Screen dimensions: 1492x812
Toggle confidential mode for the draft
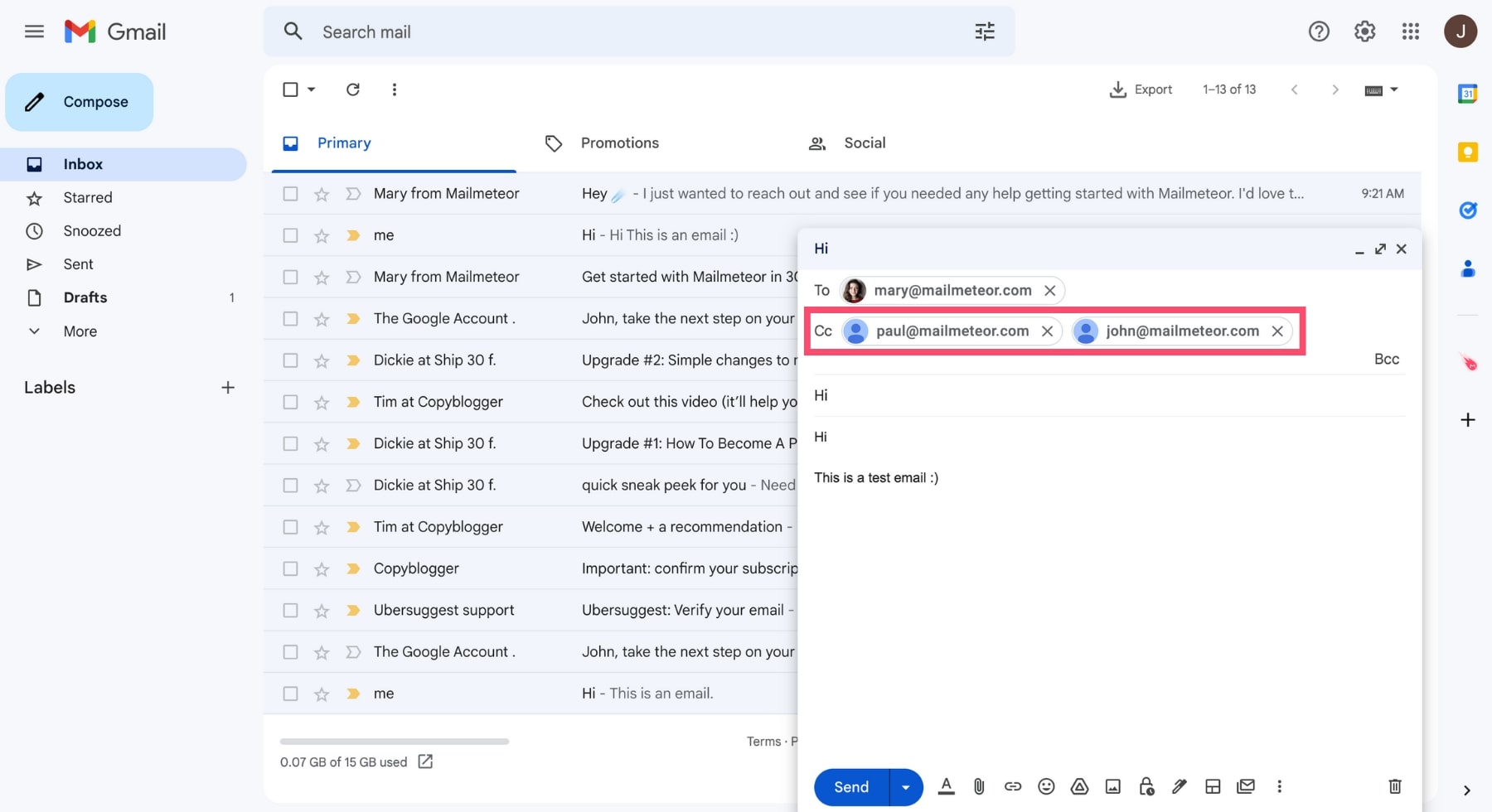coord(1146,786)
